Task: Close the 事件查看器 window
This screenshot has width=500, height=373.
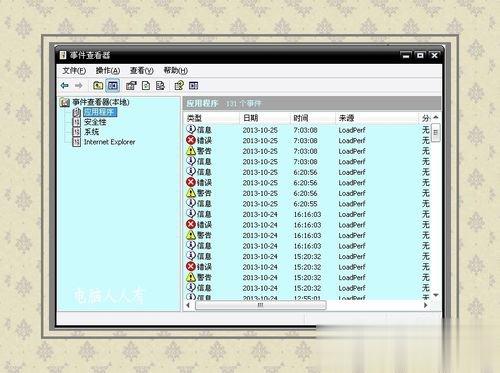Action: click(435, 55)
